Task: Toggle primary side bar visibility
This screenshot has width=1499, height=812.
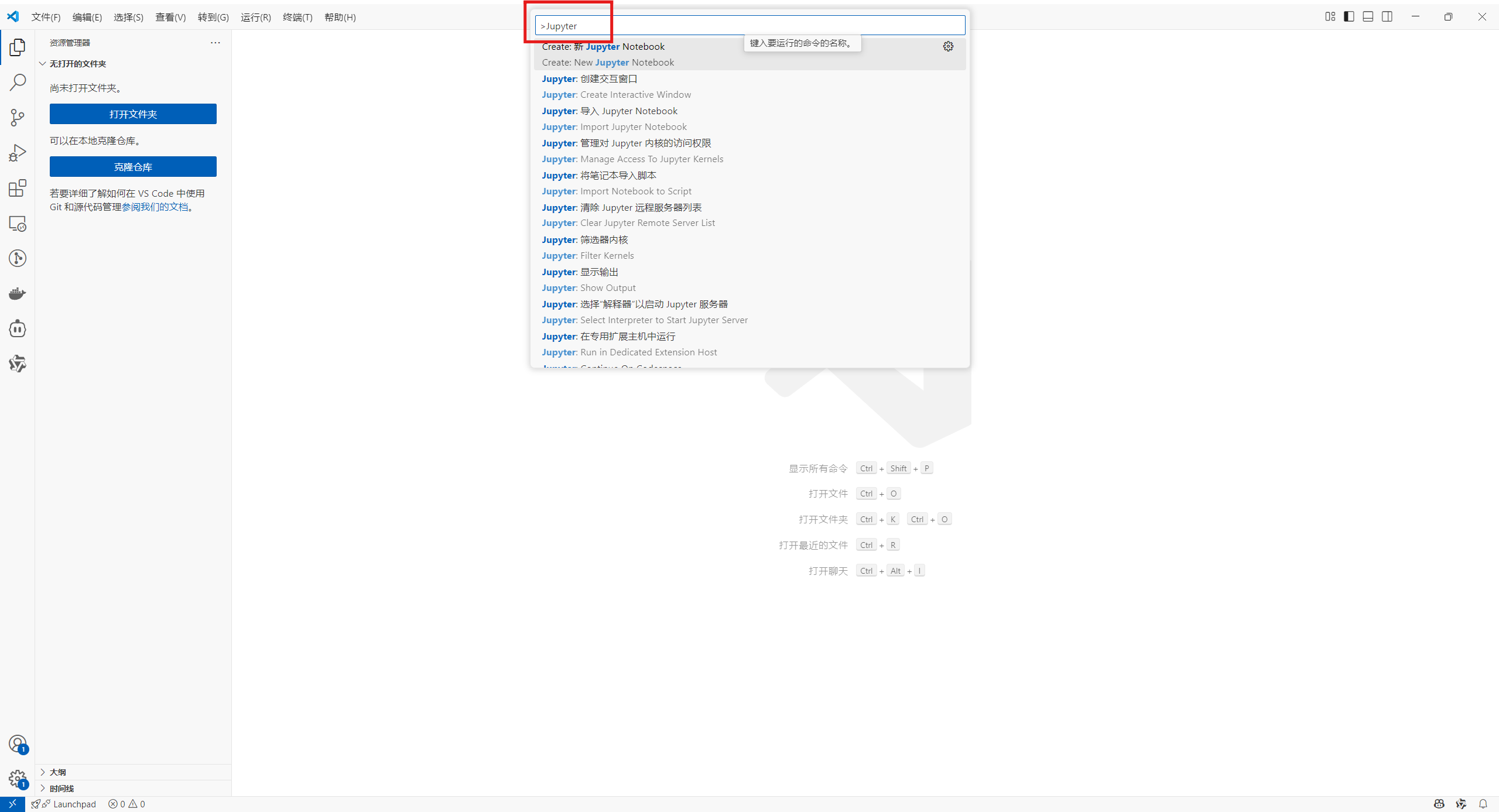Action: coord(1349,16)
